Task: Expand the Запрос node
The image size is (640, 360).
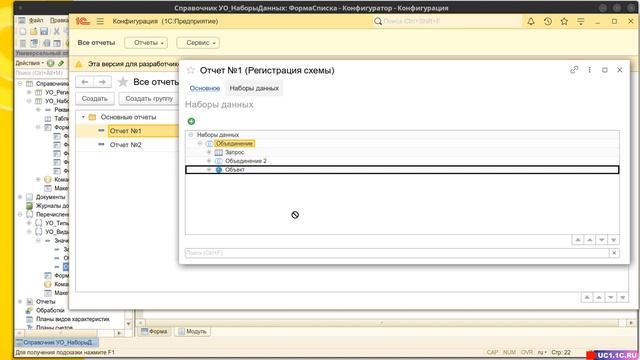Action: point(209,152)
